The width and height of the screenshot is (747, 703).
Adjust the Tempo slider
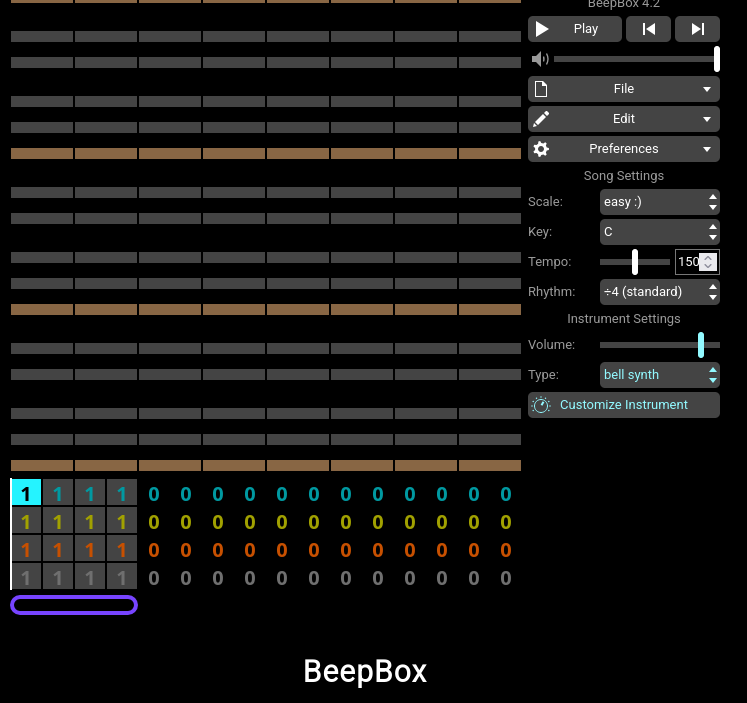pos(635,262)
